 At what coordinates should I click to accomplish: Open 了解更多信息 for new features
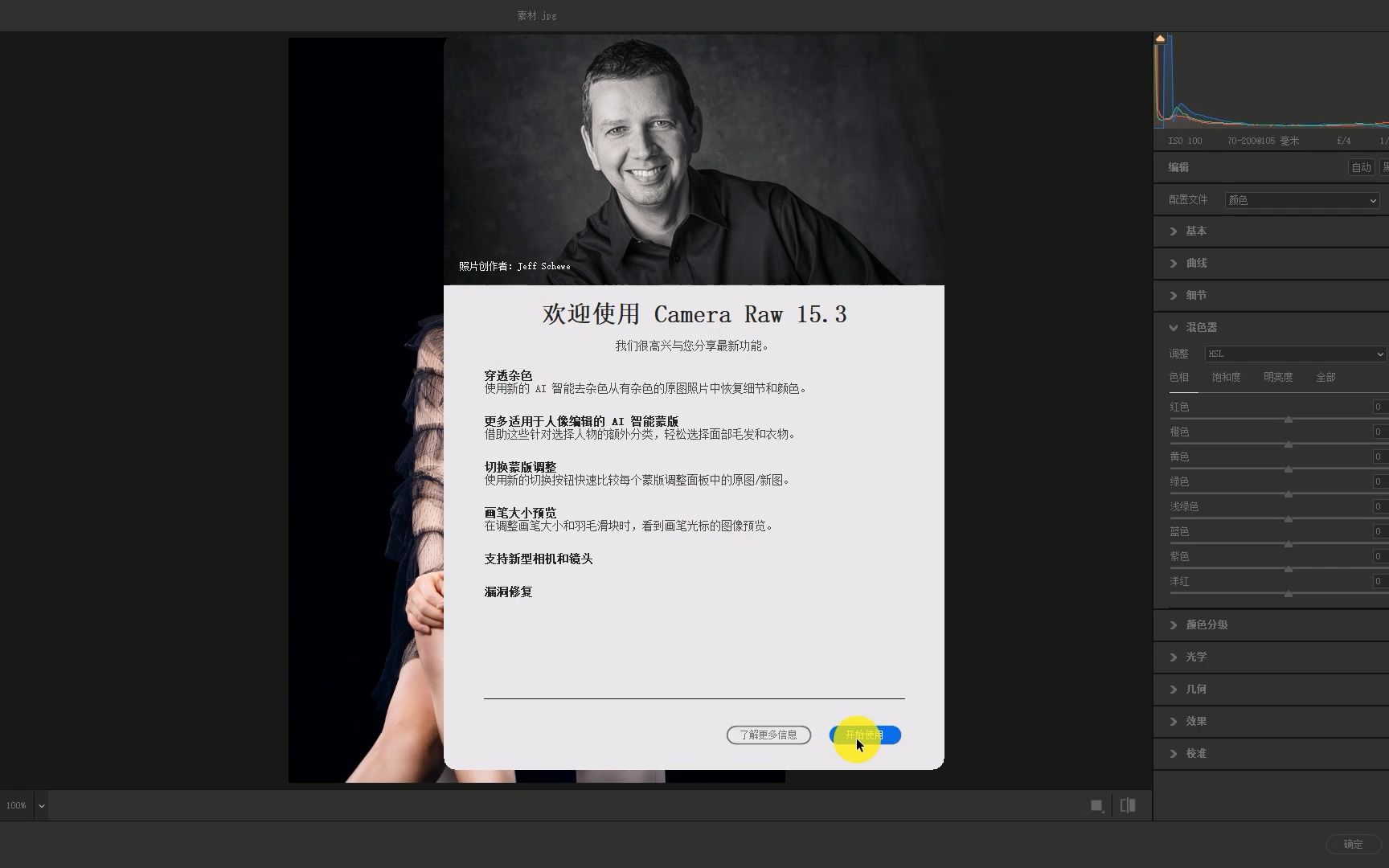[768, 735]
